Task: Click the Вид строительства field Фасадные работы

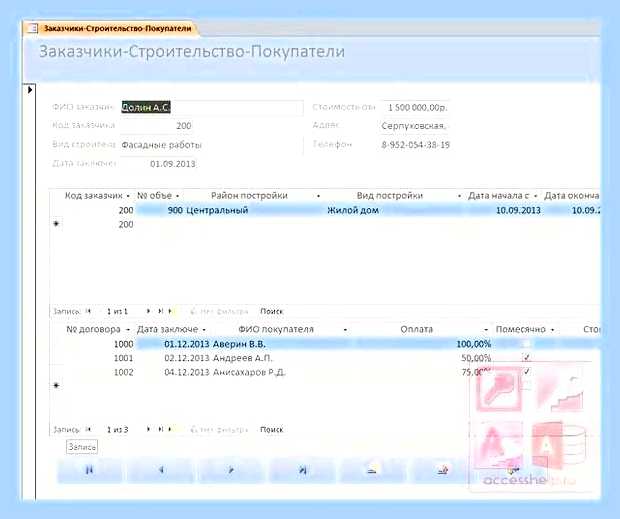Action: point(212,145)
